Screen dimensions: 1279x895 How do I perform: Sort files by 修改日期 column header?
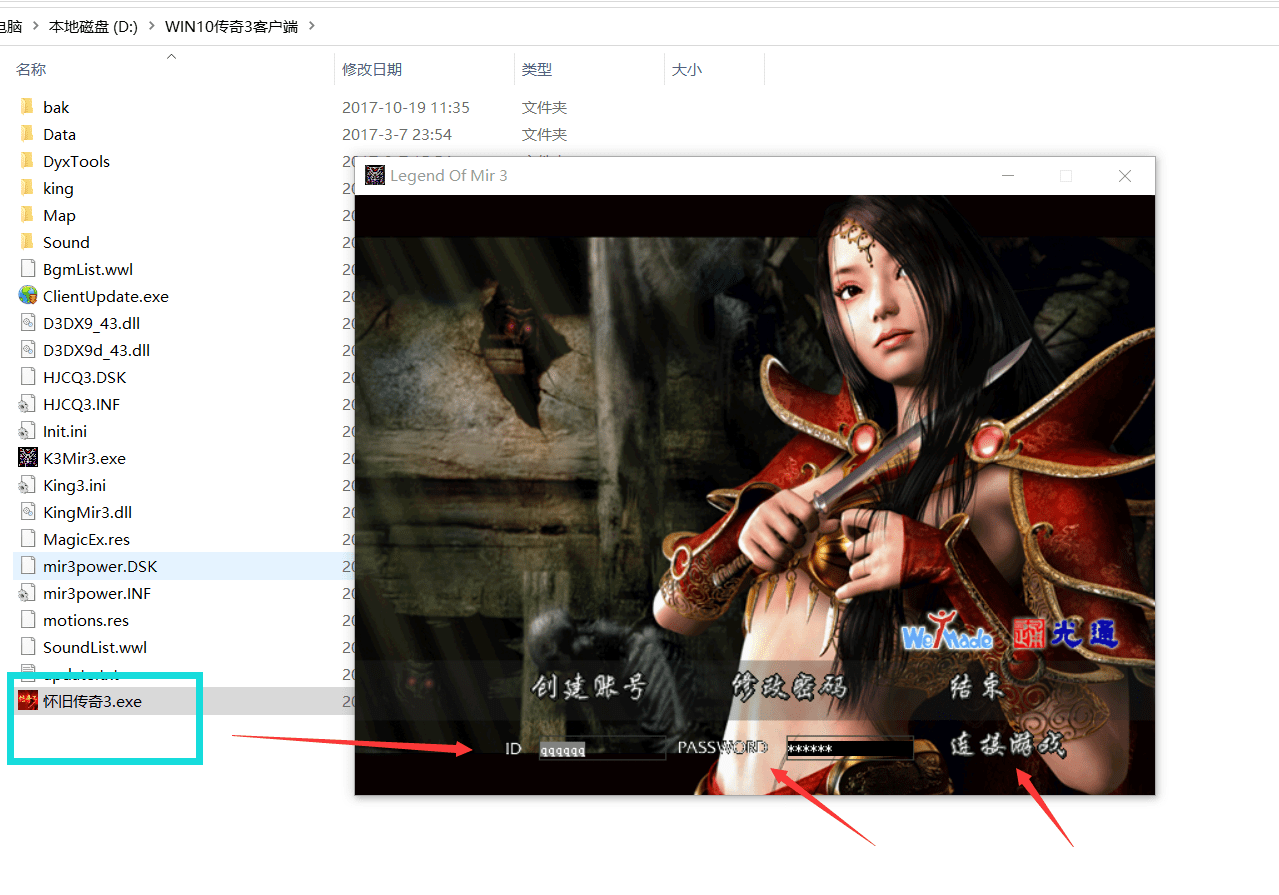coord(372,69)
